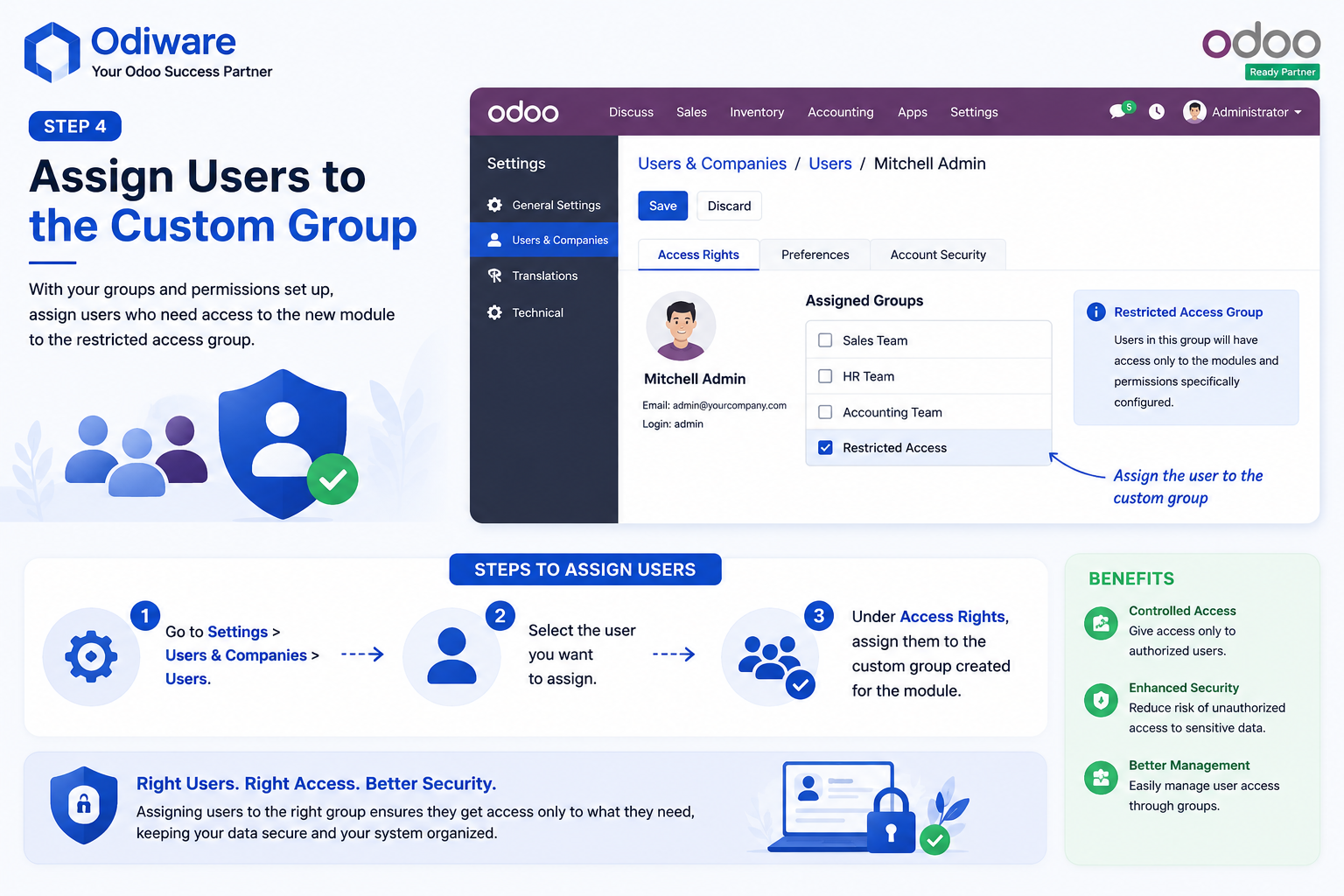The height and width of the screenshot is (896, 1344).
Task: Click the email admin@yourcompany.com
Action: tap(730, 405)
